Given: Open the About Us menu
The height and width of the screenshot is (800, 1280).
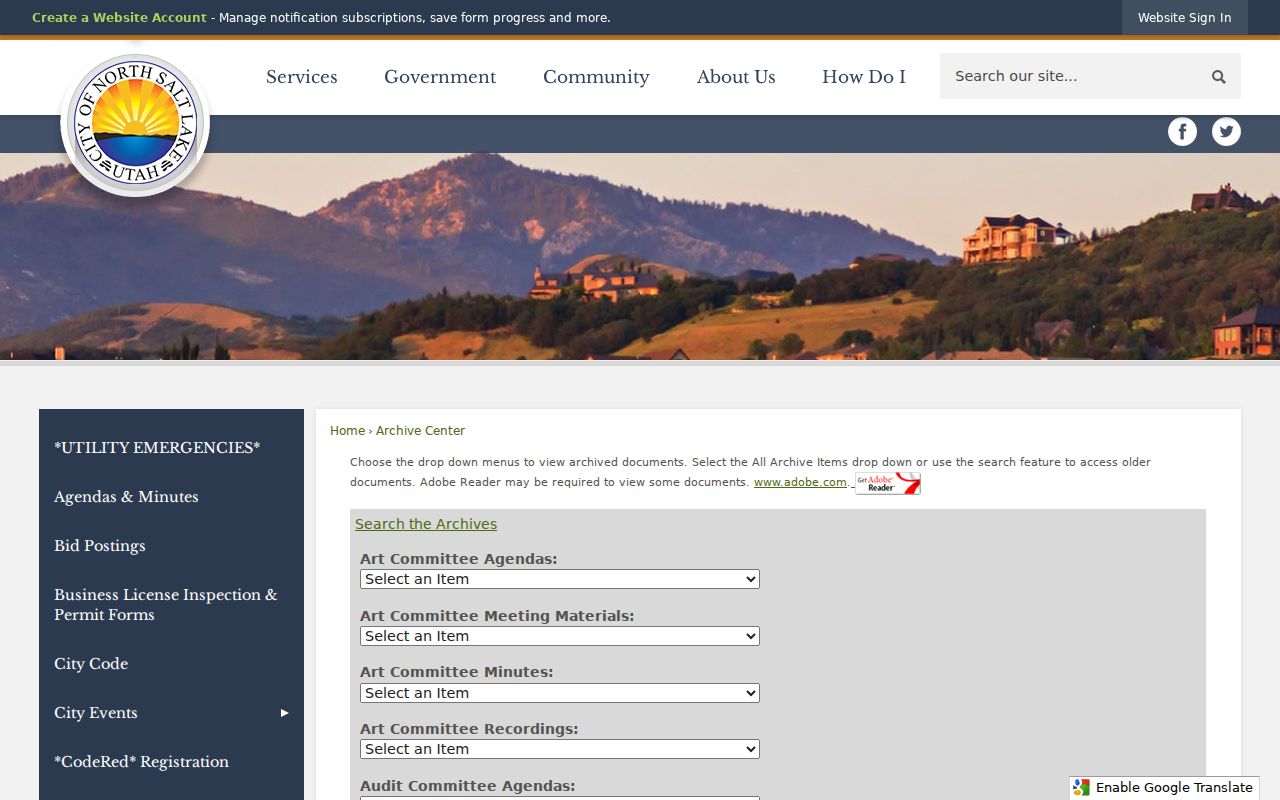Looking at the screenshot, I should point(736,77).
